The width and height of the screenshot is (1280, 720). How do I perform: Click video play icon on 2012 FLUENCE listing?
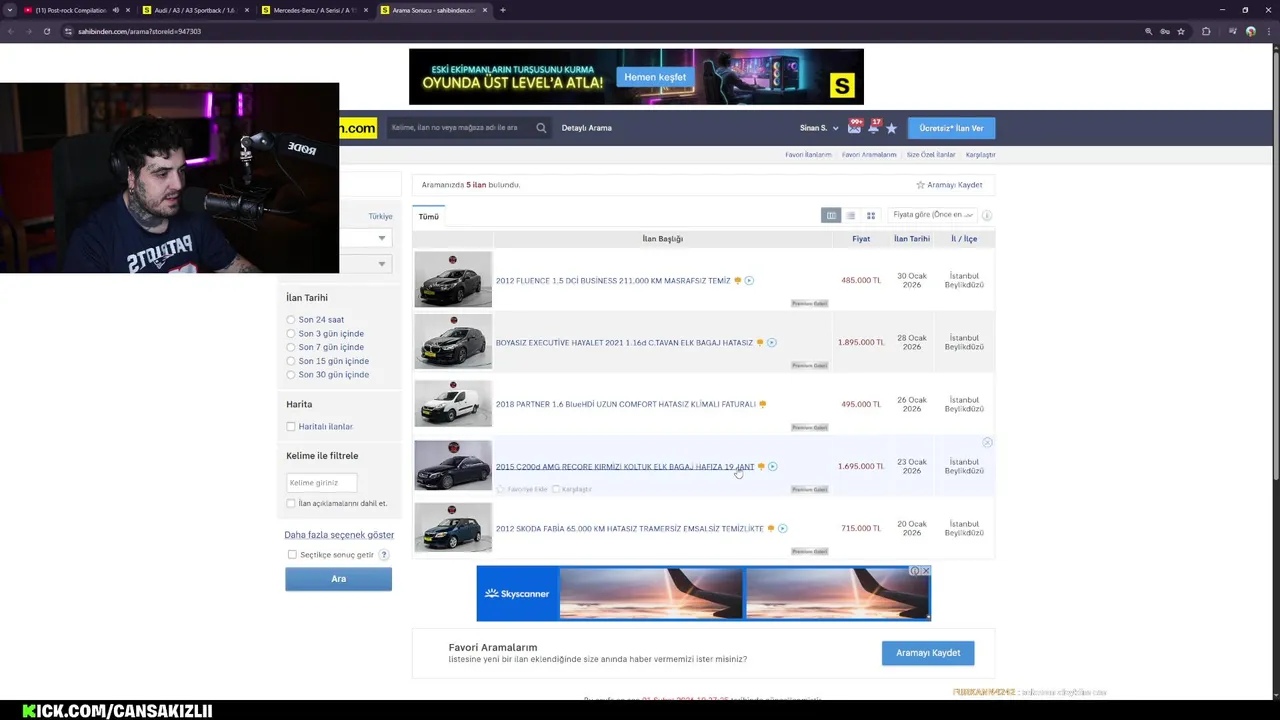[749, 281]
